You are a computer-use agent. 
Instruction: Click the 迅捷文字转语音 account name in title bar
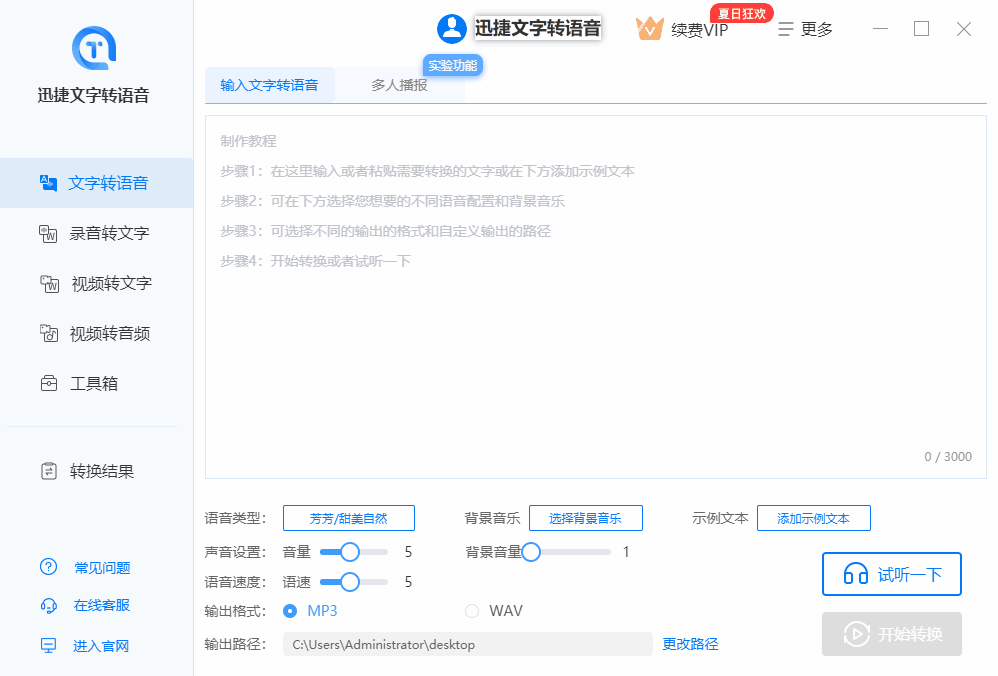tap(538, 29)
